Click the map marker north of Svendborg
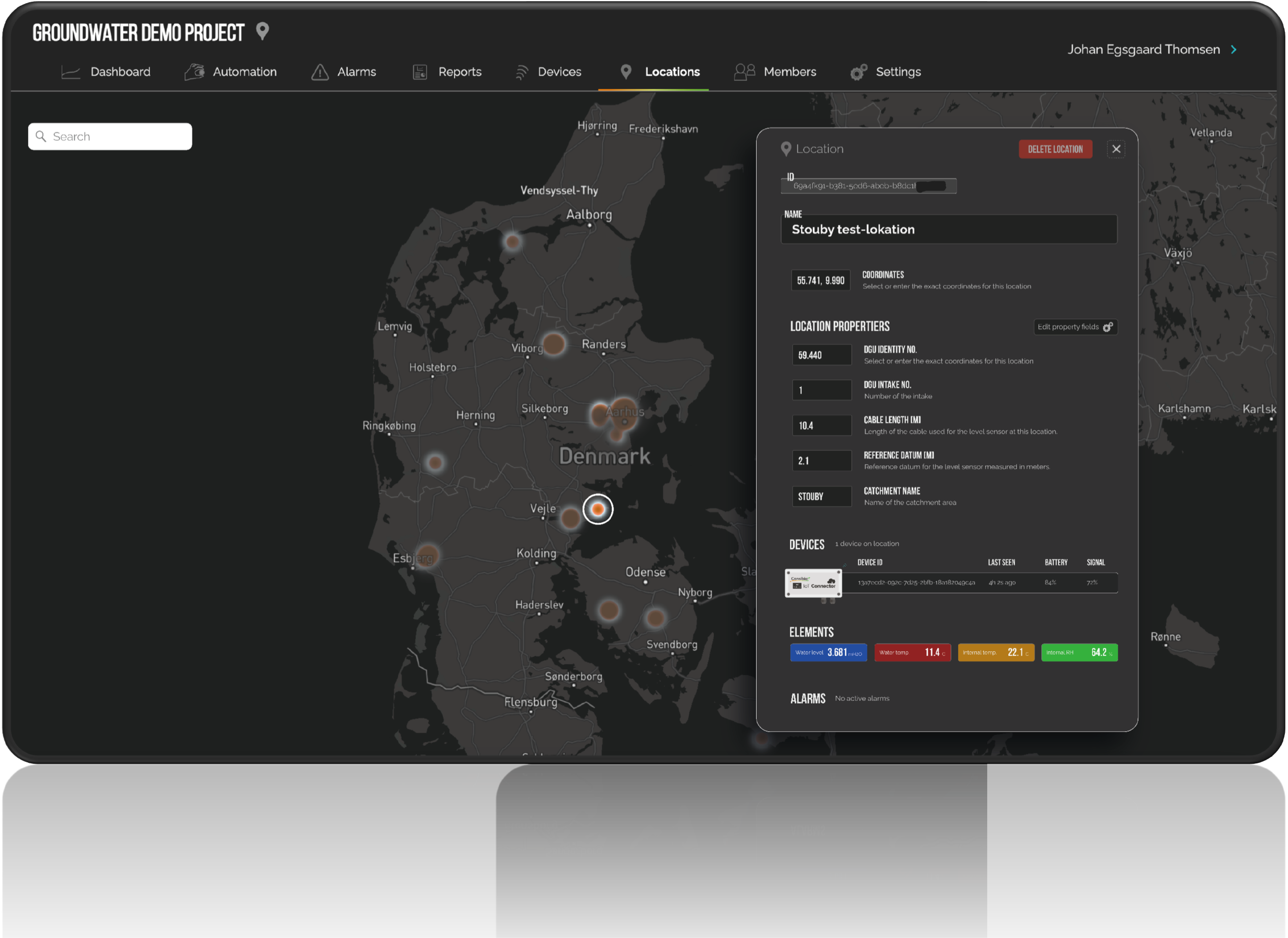 (x=655, y=618)
